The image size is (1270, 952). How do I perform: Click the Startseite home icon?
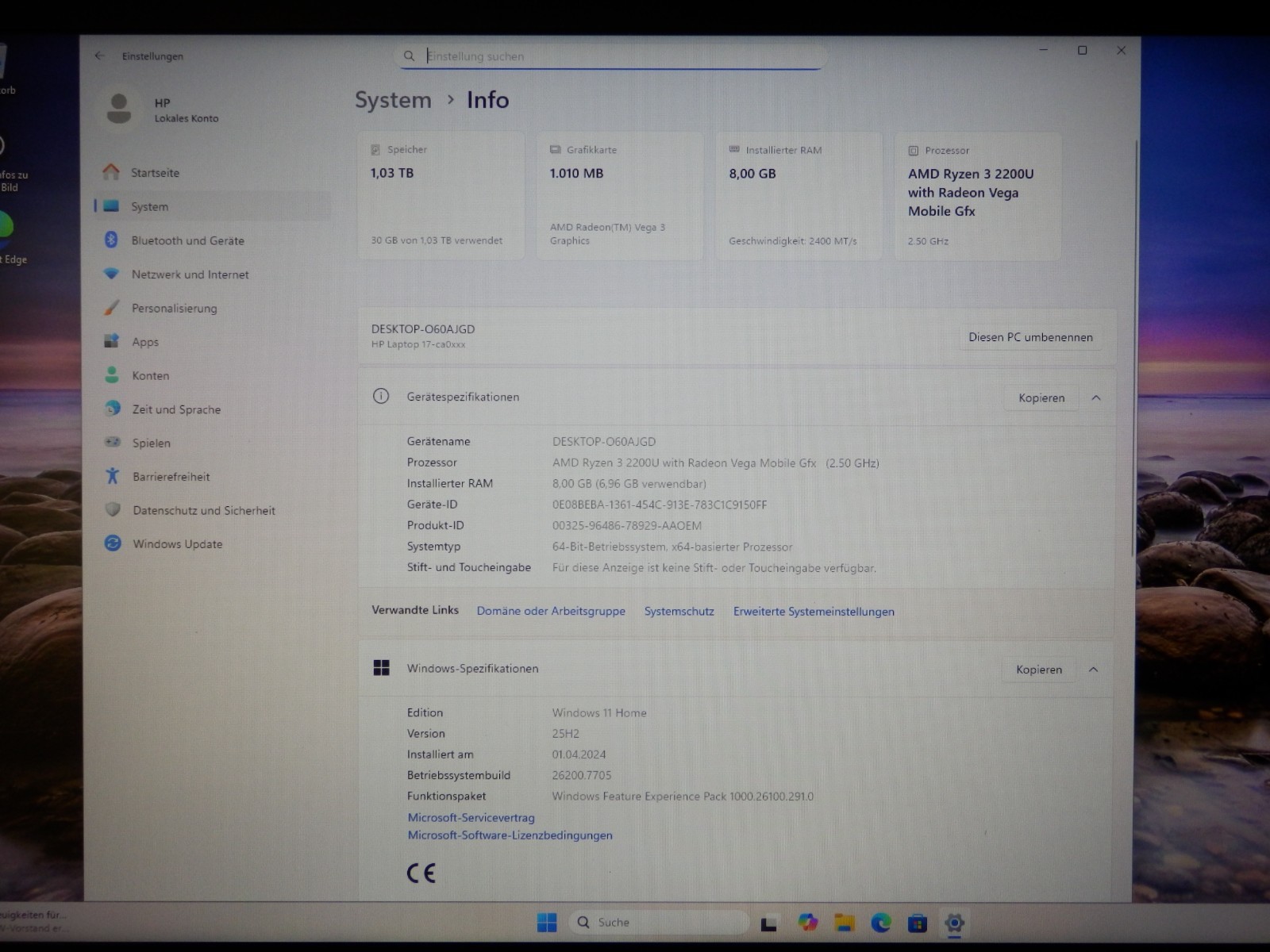coord(111,171)
